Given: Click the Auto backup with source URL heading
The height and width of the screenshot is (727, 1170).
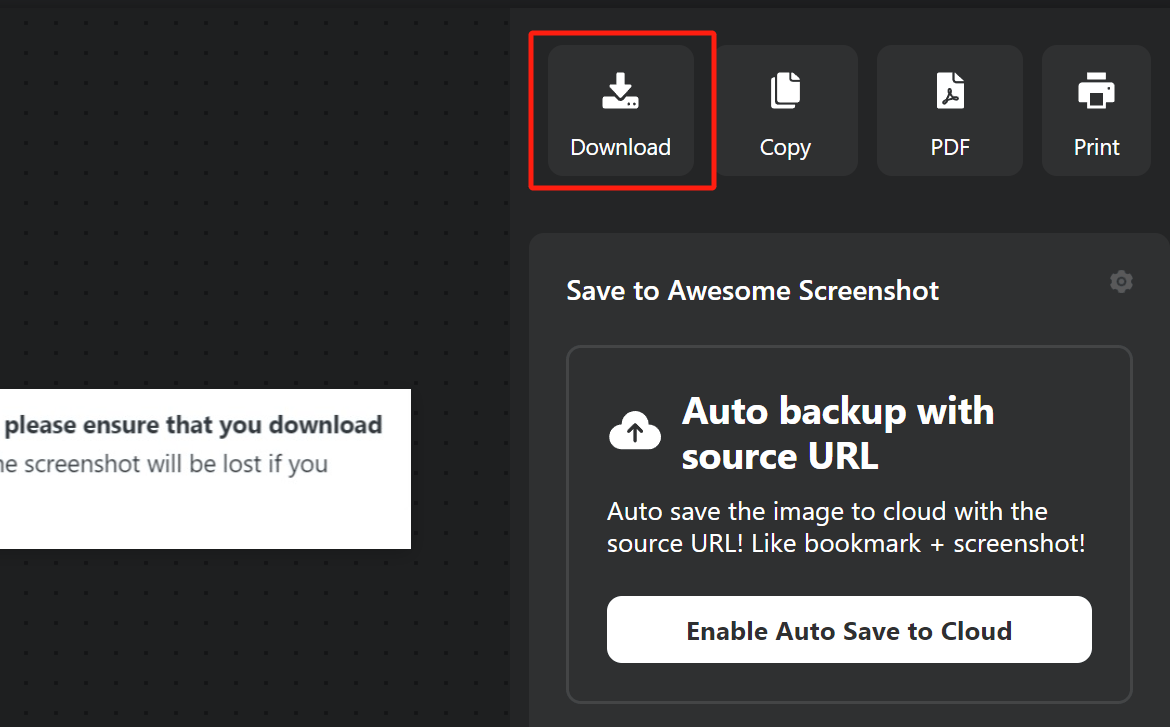Looking at the screenshot, I should (x=838, y=433).
